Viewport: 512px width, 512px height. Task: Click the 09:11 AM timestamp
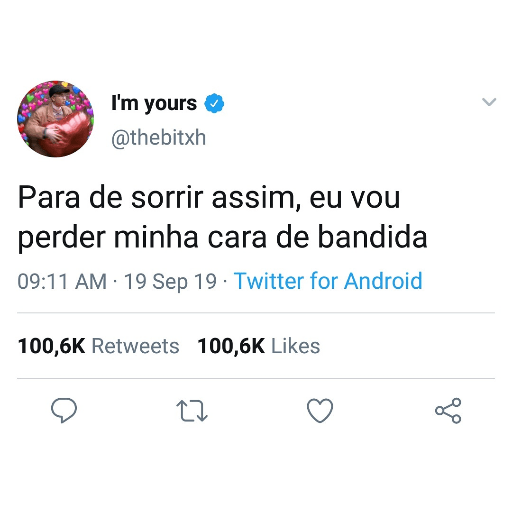(x=62, y=281)
